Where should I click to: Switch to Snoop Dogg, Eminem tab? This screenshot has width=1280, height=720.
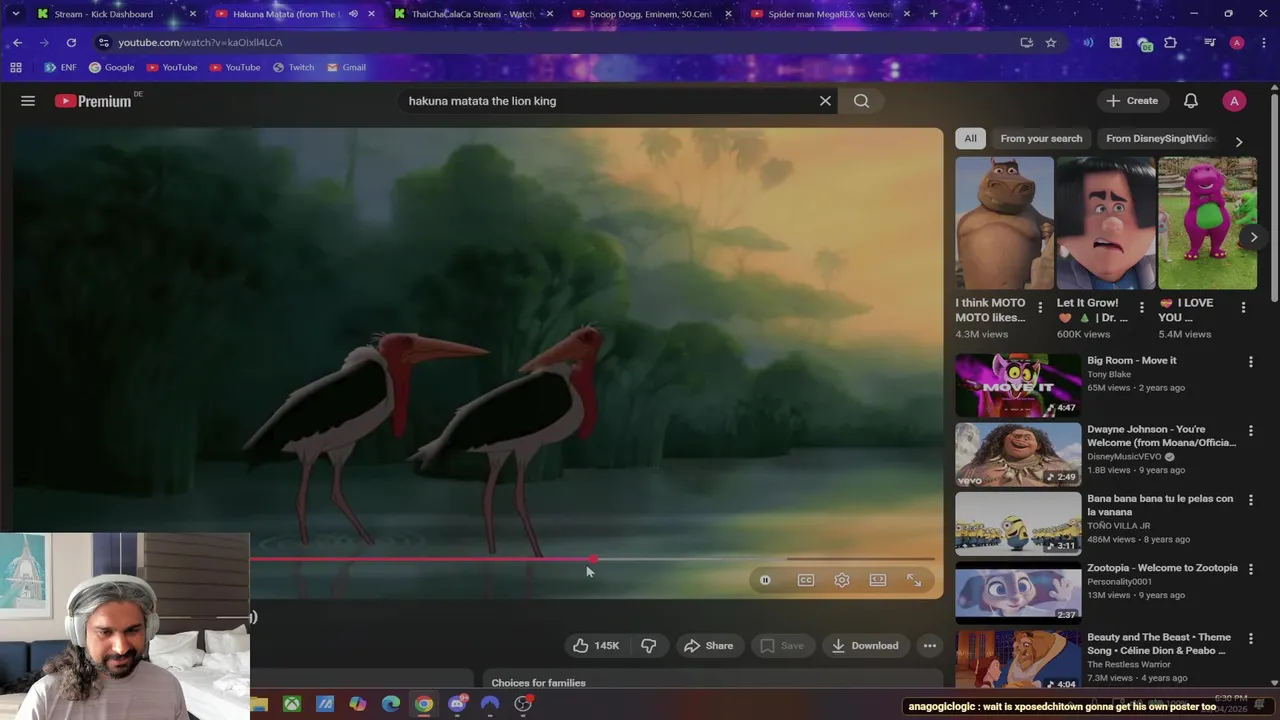(651, 14)
